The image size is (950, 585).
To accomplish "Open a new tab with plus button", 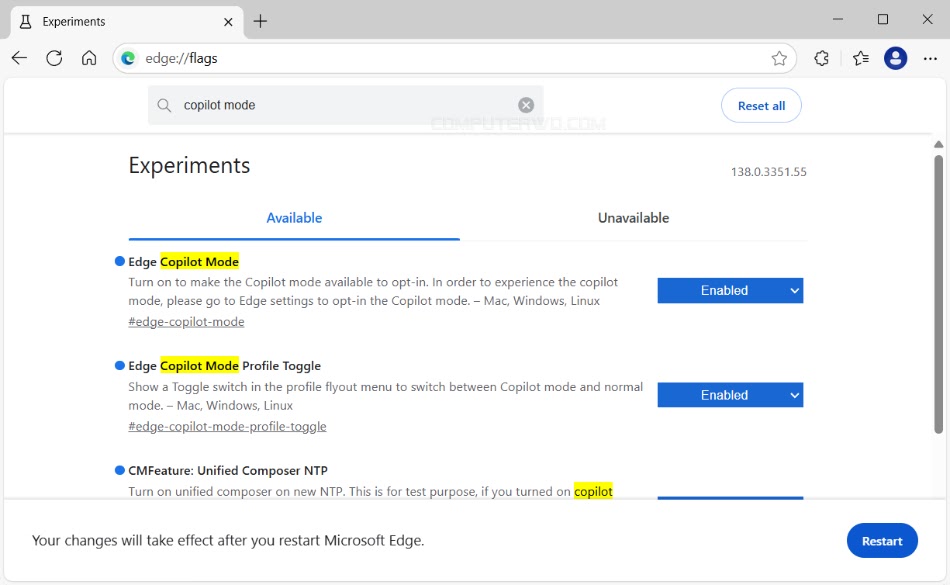I will tap(261, 21).
